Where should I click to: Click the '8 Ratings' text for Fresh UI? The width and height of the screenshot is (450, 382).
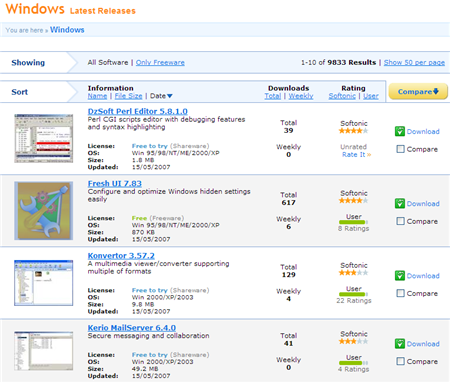(x=353, y=229)
